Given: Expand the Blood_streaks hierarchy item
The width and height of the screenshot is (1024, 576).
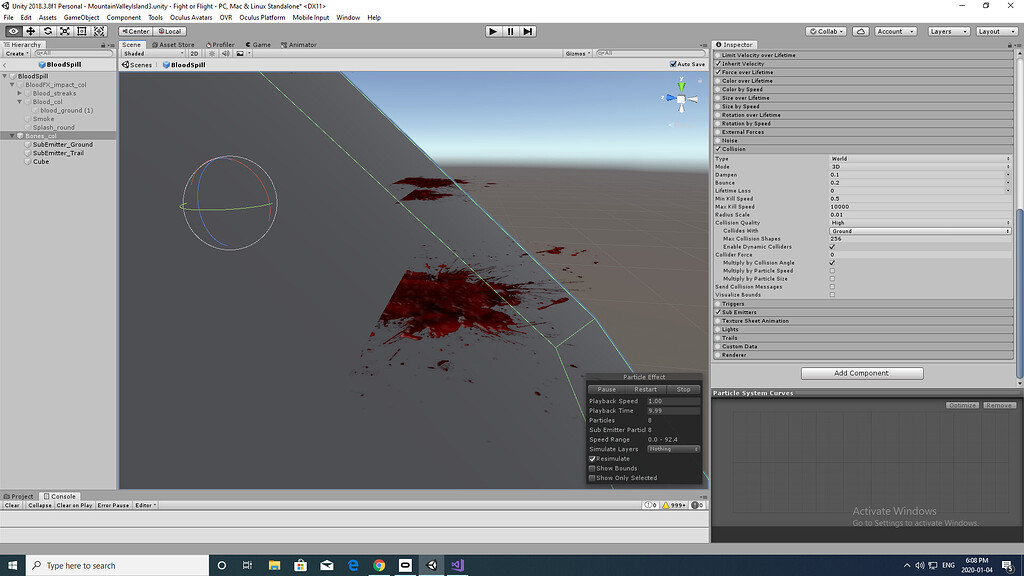Looking at the screenshot, I should pyautogui.click(x=18, y=93).
